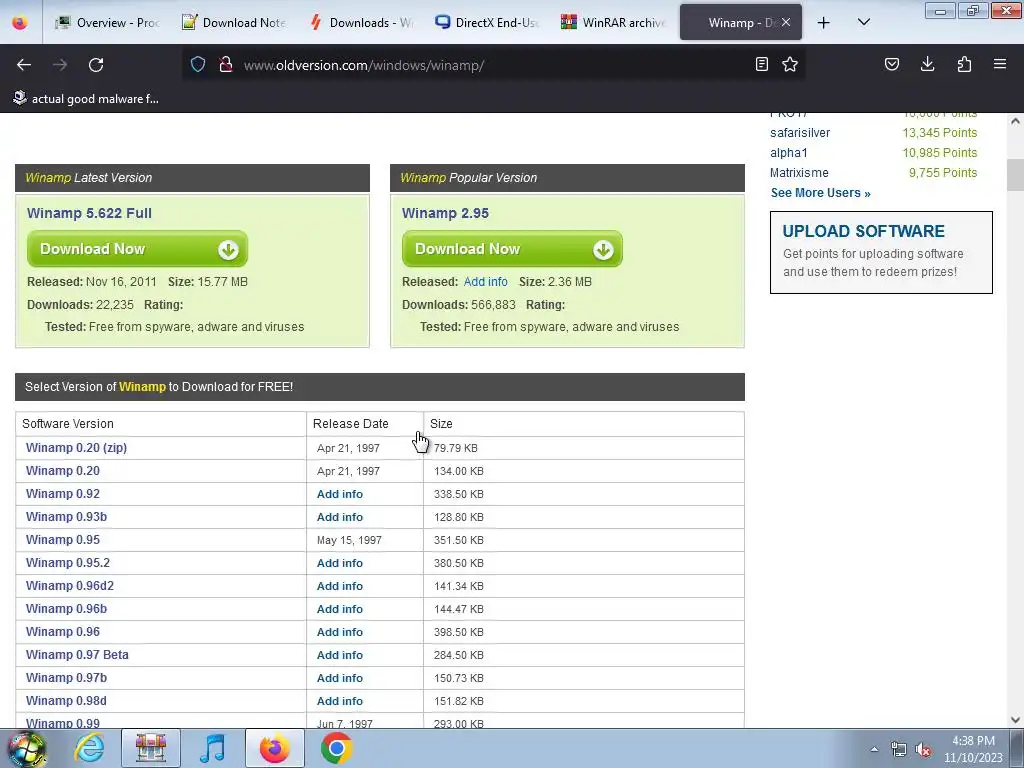Switch to the DirectX End-User tab

(487, 23)
